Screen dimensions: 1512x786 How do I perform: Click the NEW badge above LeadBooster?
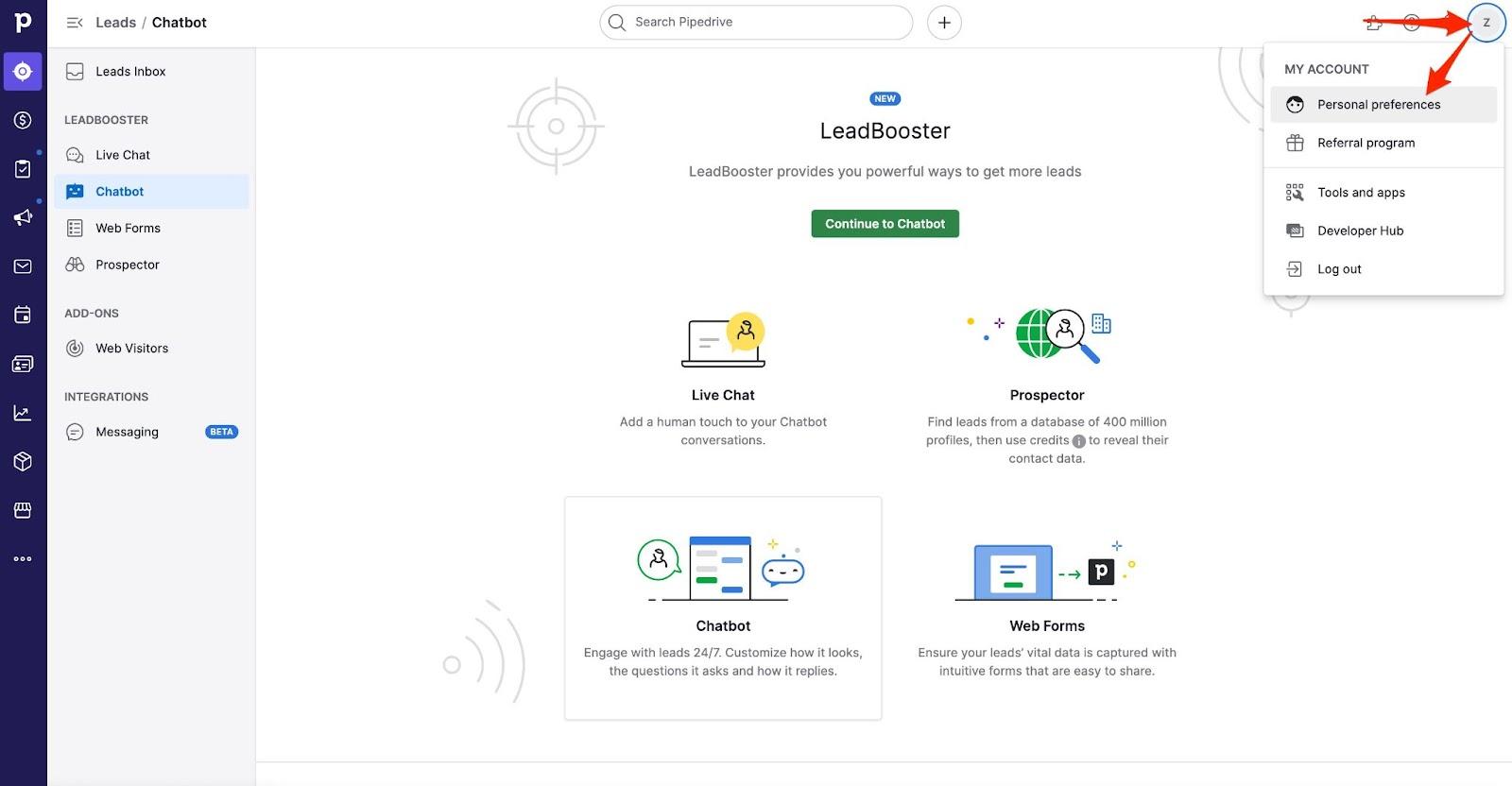point(885,99)
